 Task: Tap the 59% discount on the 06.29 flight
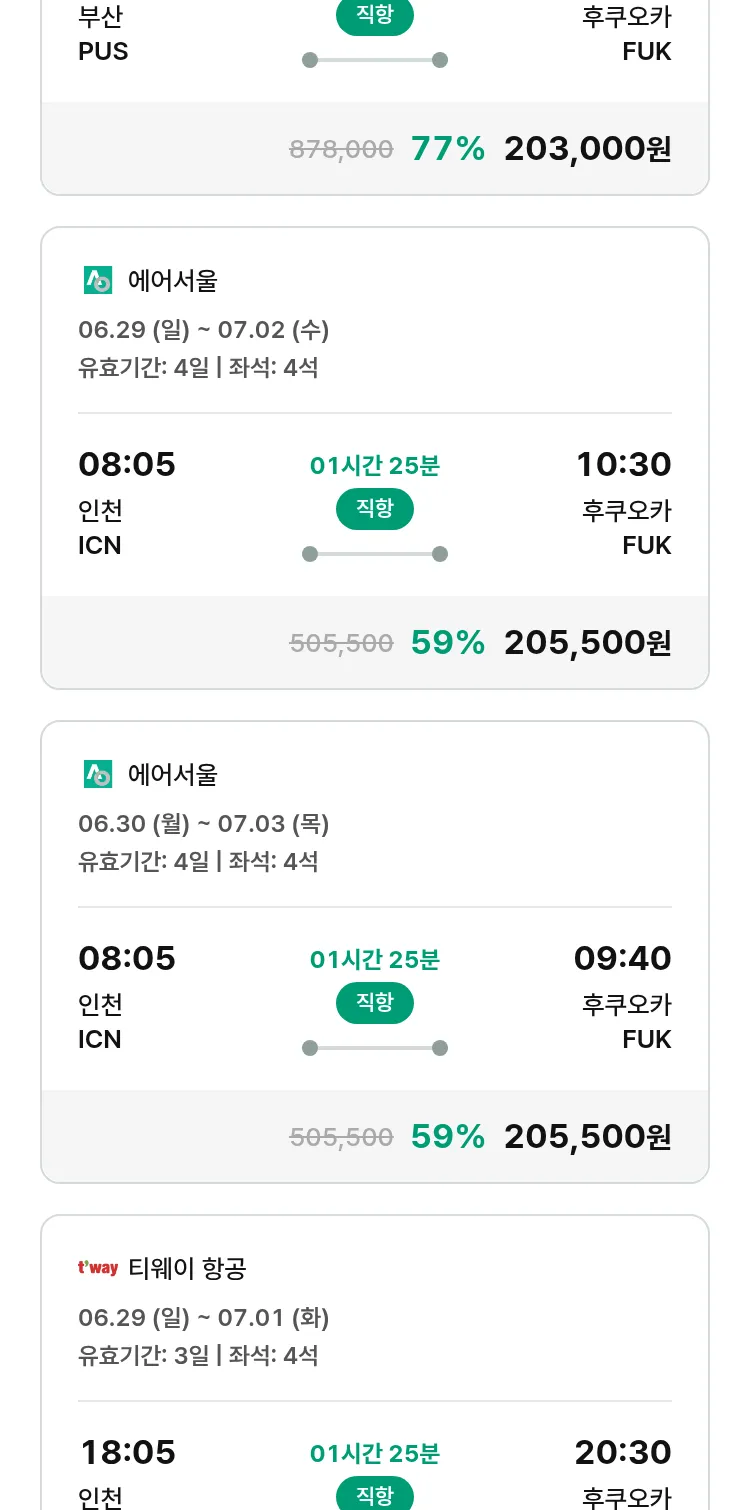[x=448, y=643]
